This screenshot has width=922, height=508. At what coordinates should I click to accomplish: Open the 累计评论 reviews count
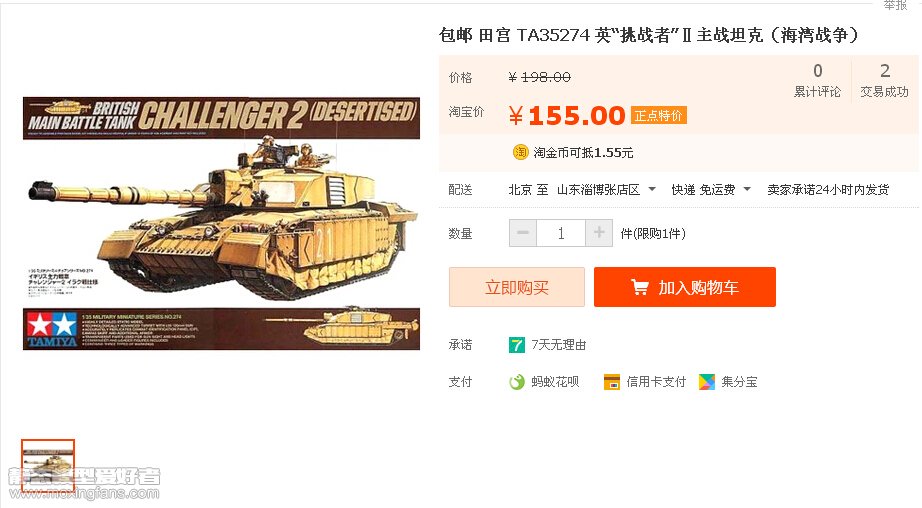click(817, 81)
